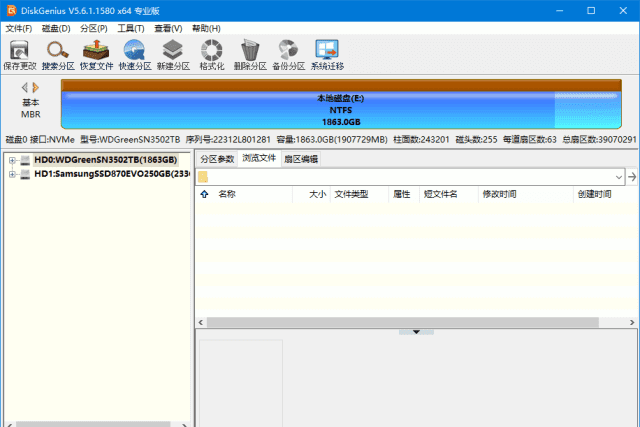Viewport: 640px width, 427px height.
Task: Click the DiskGenius app logo in title bar
Action: click(11, 11)
